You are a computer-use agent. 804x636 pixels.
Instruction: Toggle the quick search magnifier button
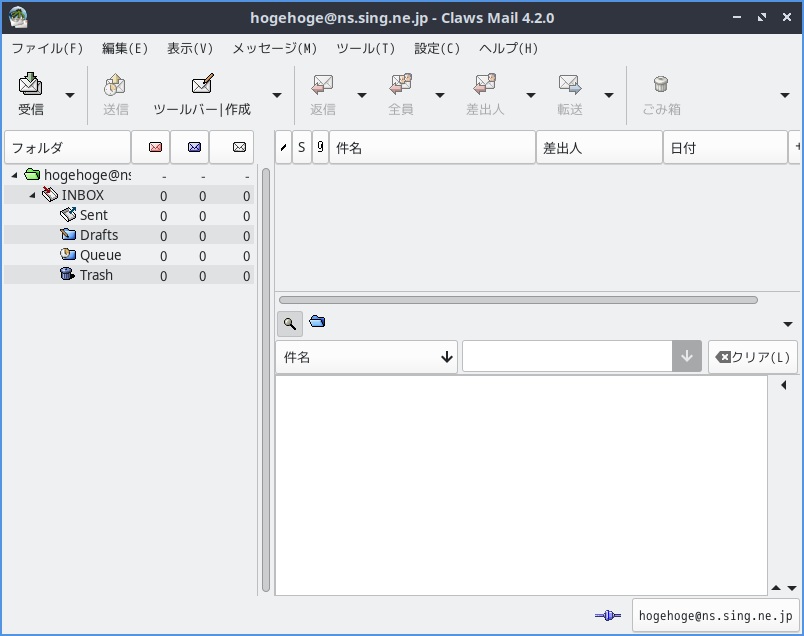click(290, 324)
